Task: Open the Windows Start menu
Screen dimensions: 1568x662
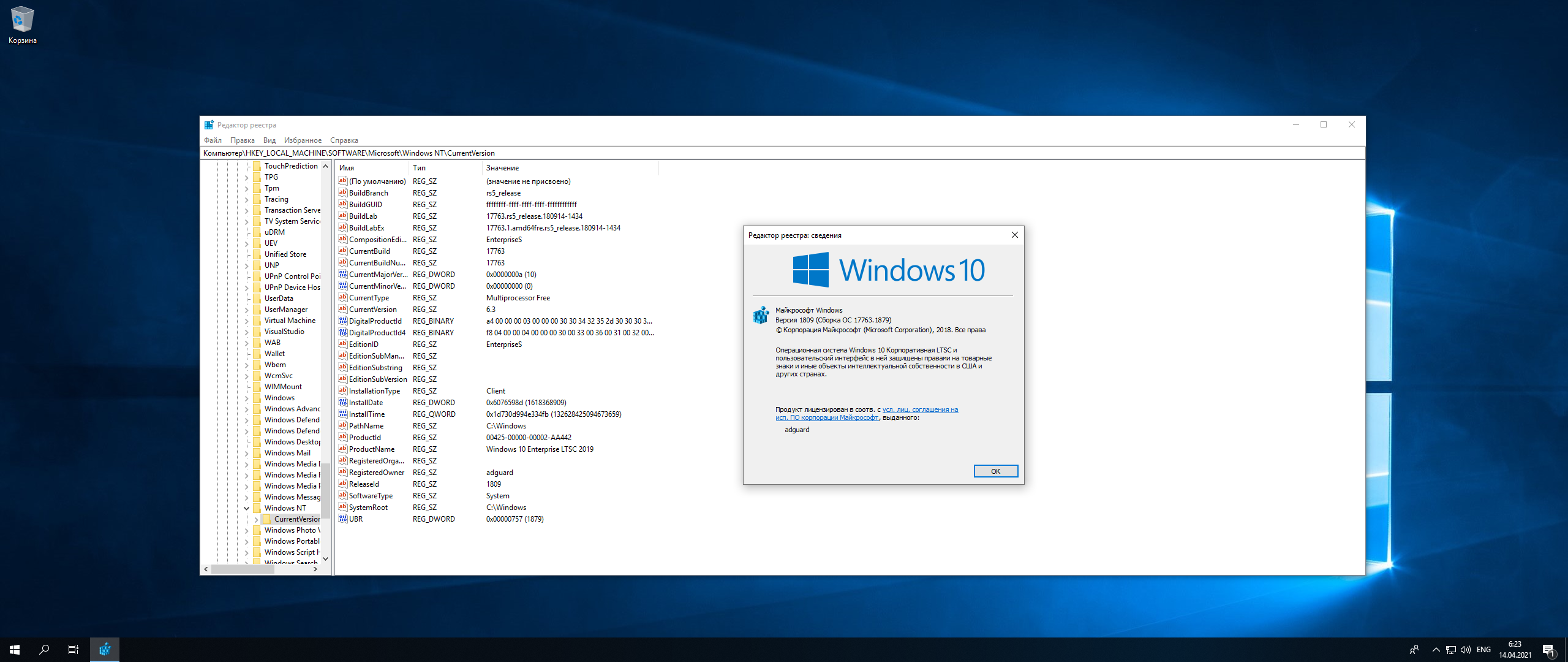Action: (15, 650)
